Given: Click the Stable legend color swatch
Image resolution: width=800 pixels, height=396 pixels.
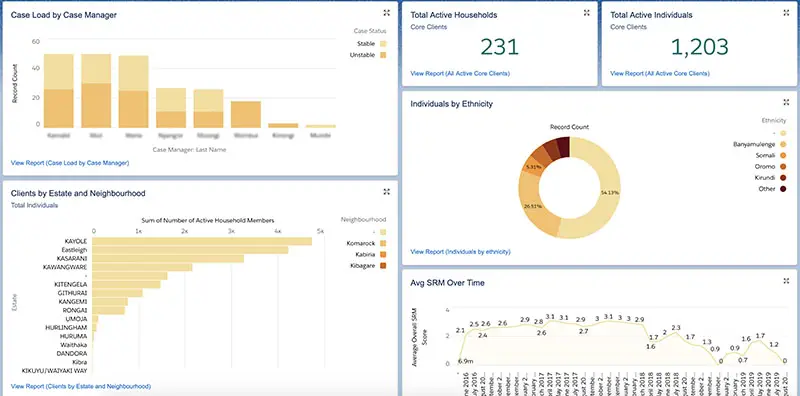Looking at the screenshot, I should [383, 44].
